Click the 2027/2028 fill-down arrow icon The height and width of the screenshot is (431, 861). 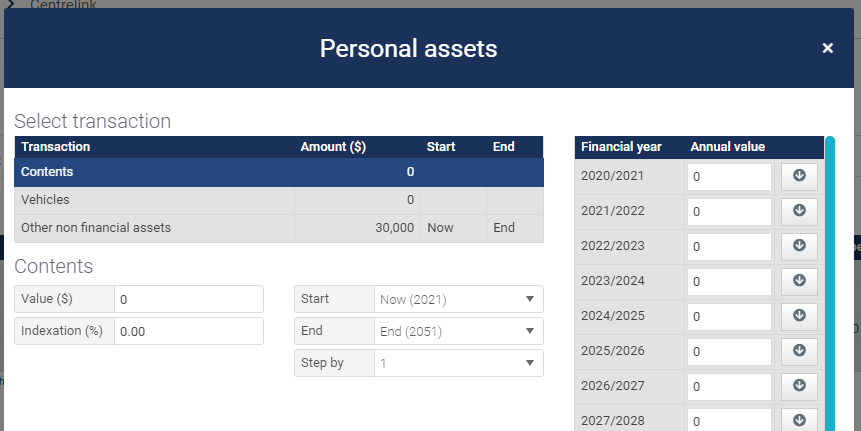(x=799, y=421)
